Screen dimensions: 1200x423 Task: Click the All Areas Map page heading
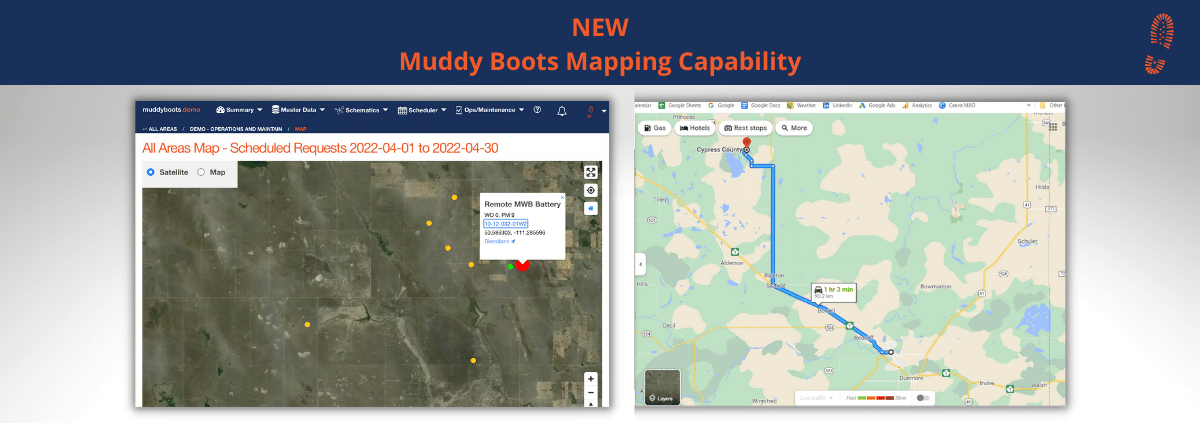coord(320,148)
